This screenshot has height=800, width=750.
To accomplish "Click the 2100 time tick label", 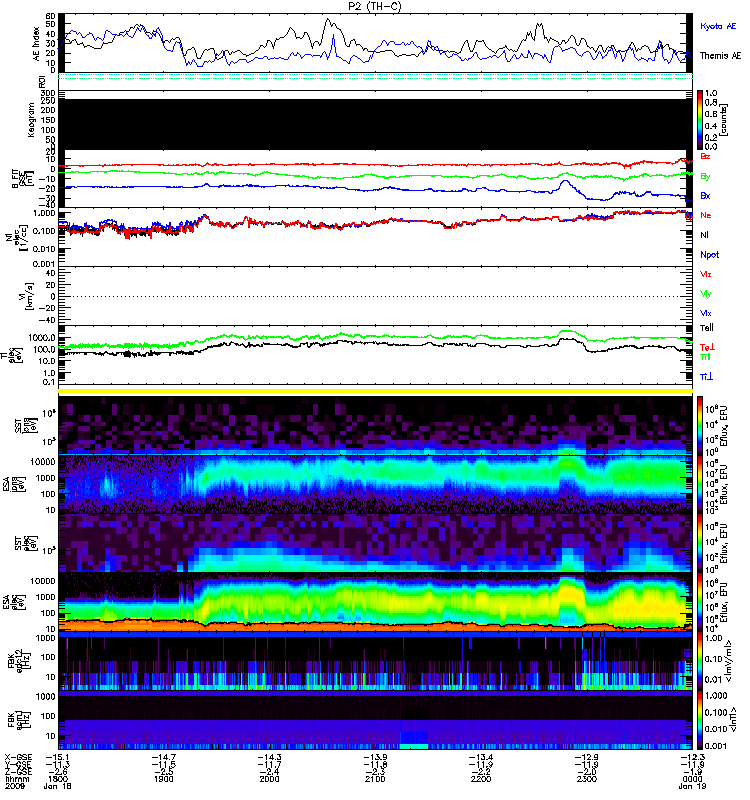I will (375, 779).
